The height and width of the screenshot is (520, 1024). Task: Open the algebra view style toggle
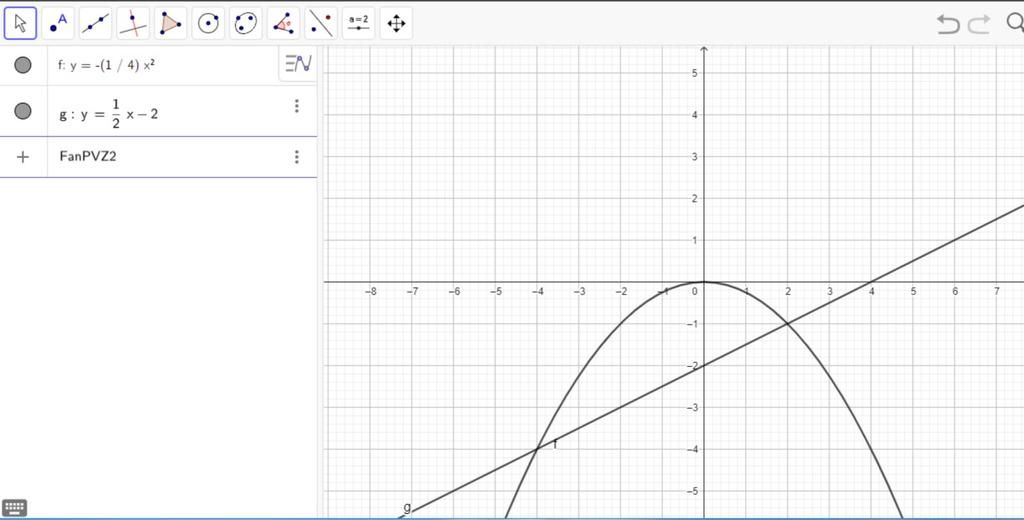coord(298,65)
